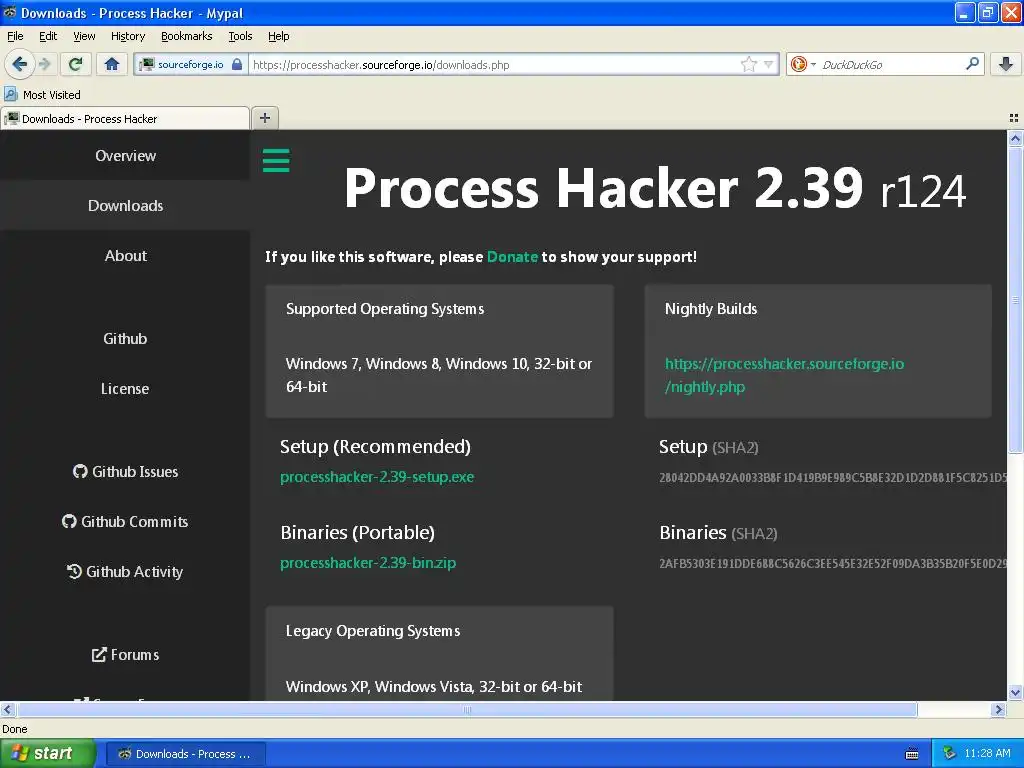Viewport: 1024px width, 768px height.
Task: Open the License sidebar page
Action: pyautogui.click(x=125, y=389)
